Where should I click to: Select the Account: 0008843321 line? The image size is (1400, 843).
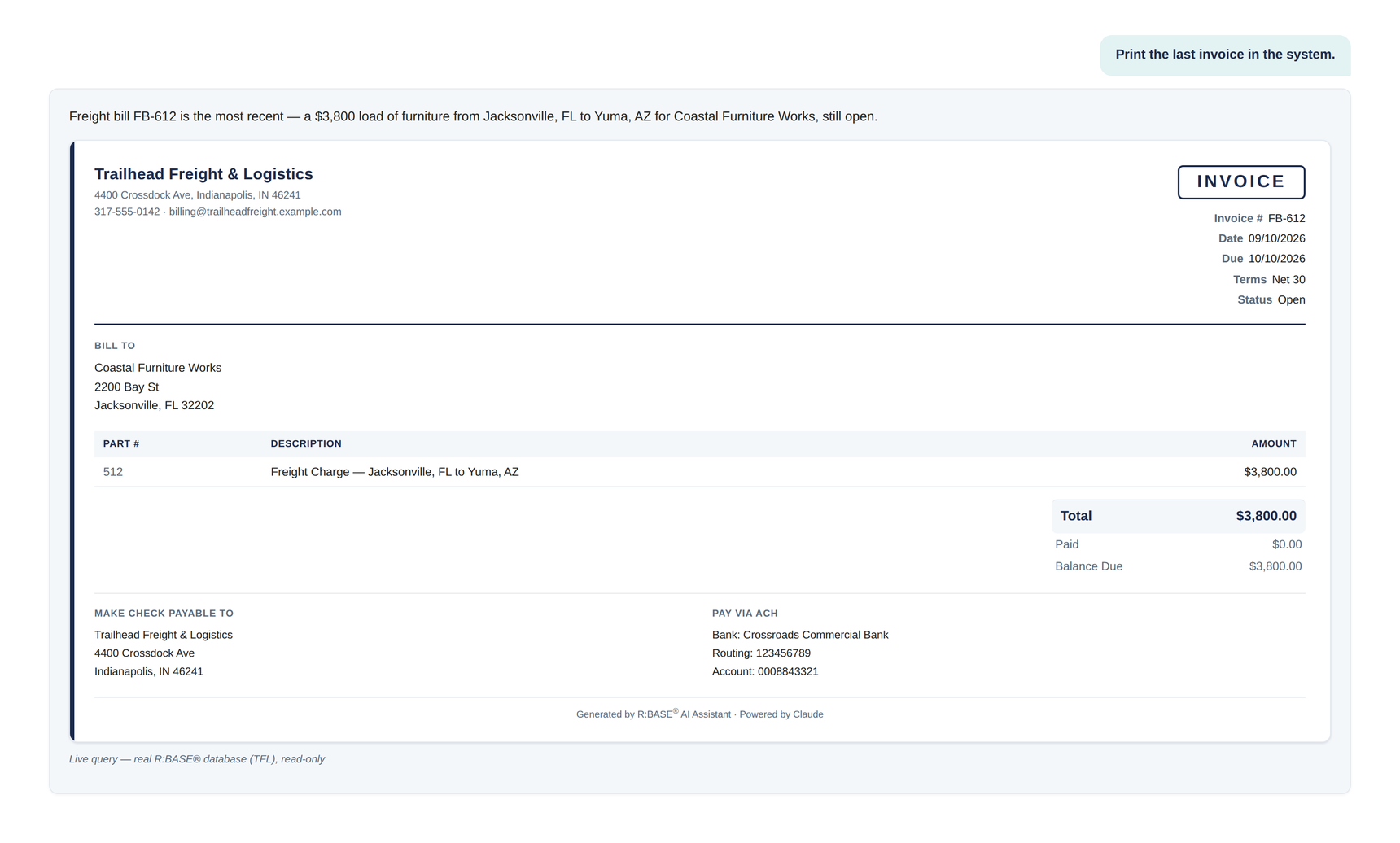(x=765, y=671)
